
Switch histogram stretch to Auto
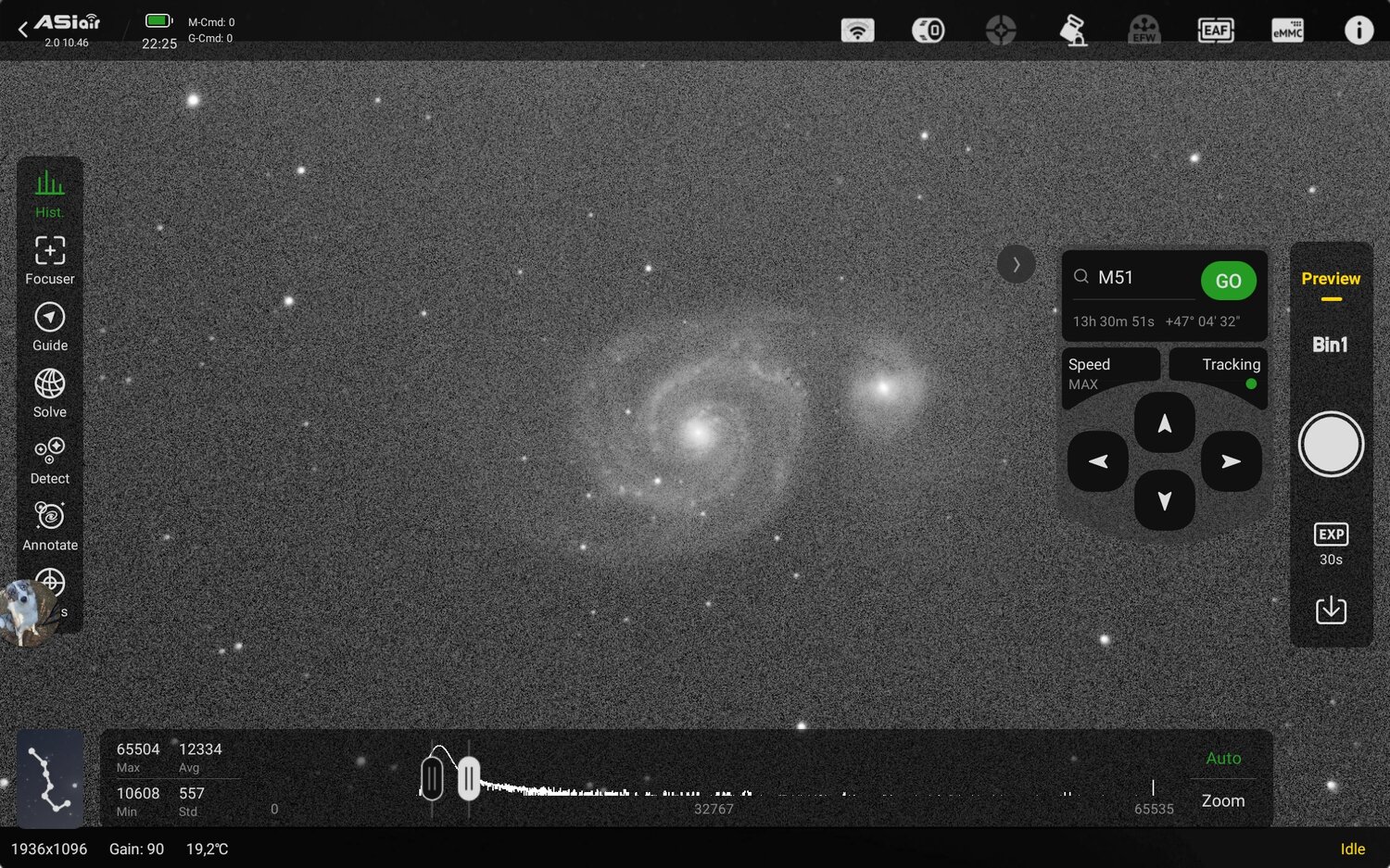point(1222,758)
